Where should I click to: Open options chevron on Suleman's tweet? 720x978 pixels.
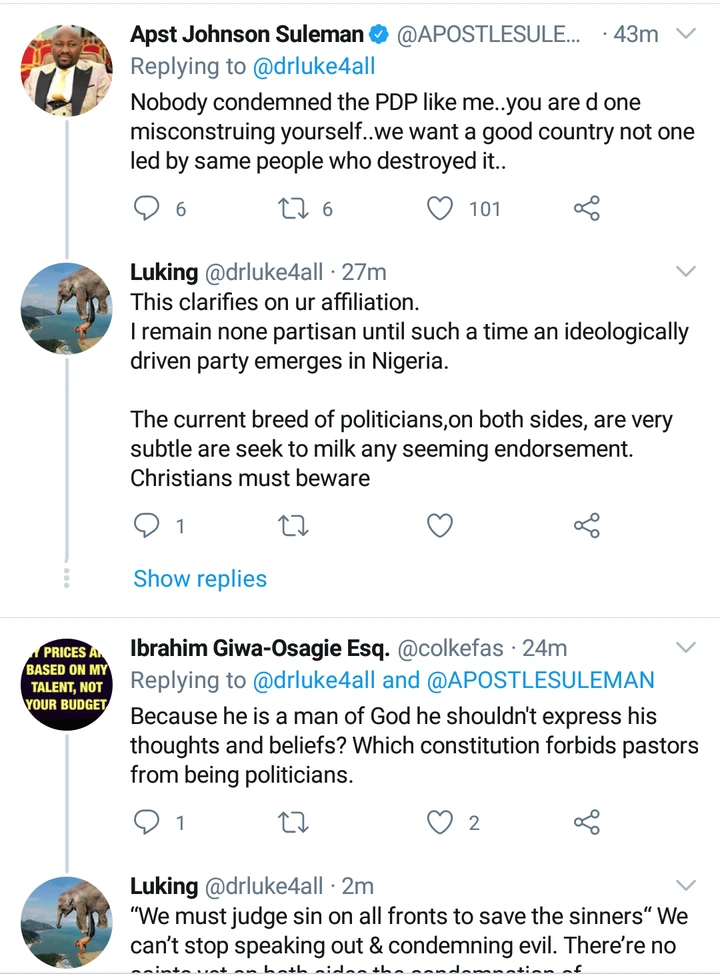686,34
